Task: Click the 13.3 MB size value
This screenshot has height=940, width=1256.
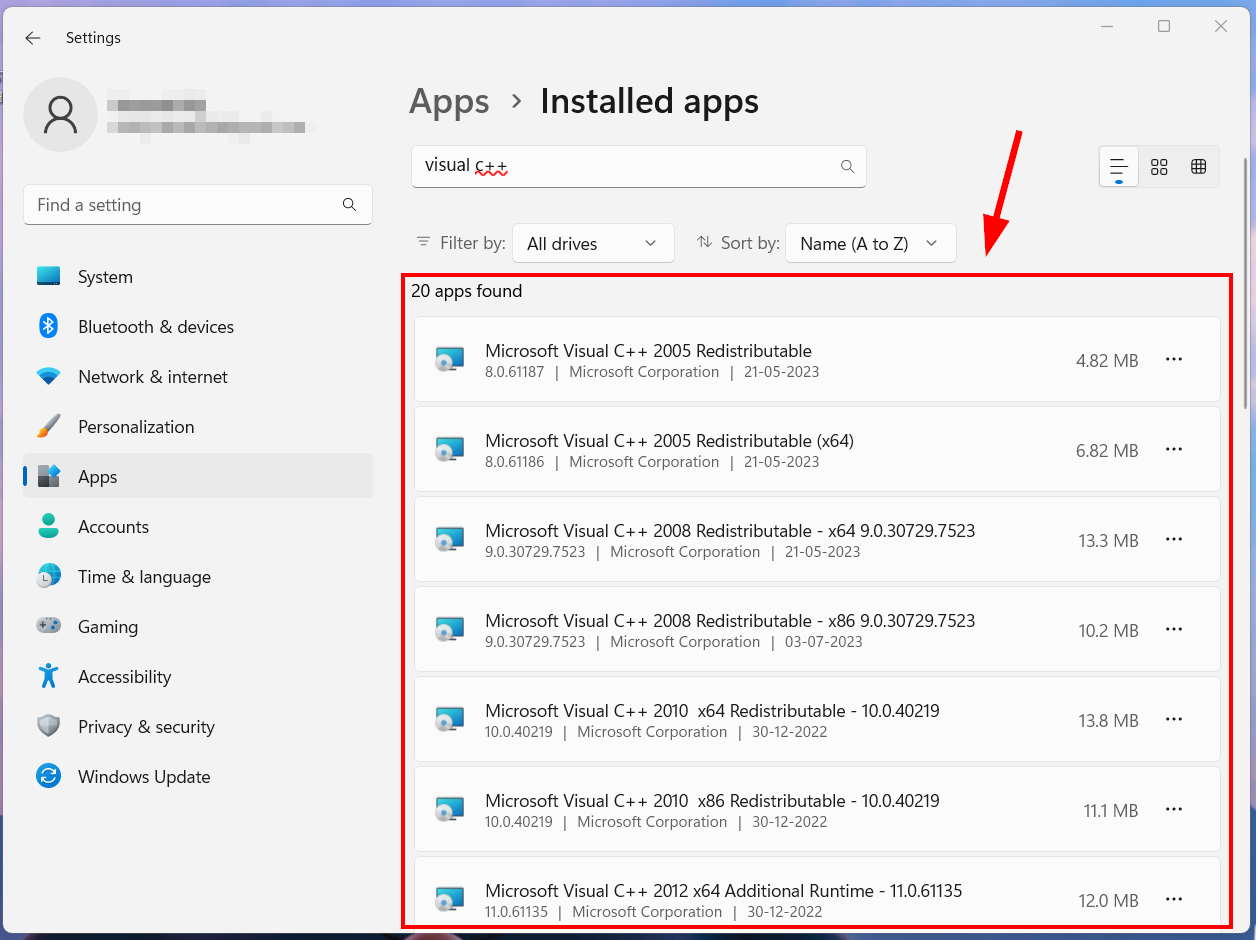Action: tap(1108, 541)
